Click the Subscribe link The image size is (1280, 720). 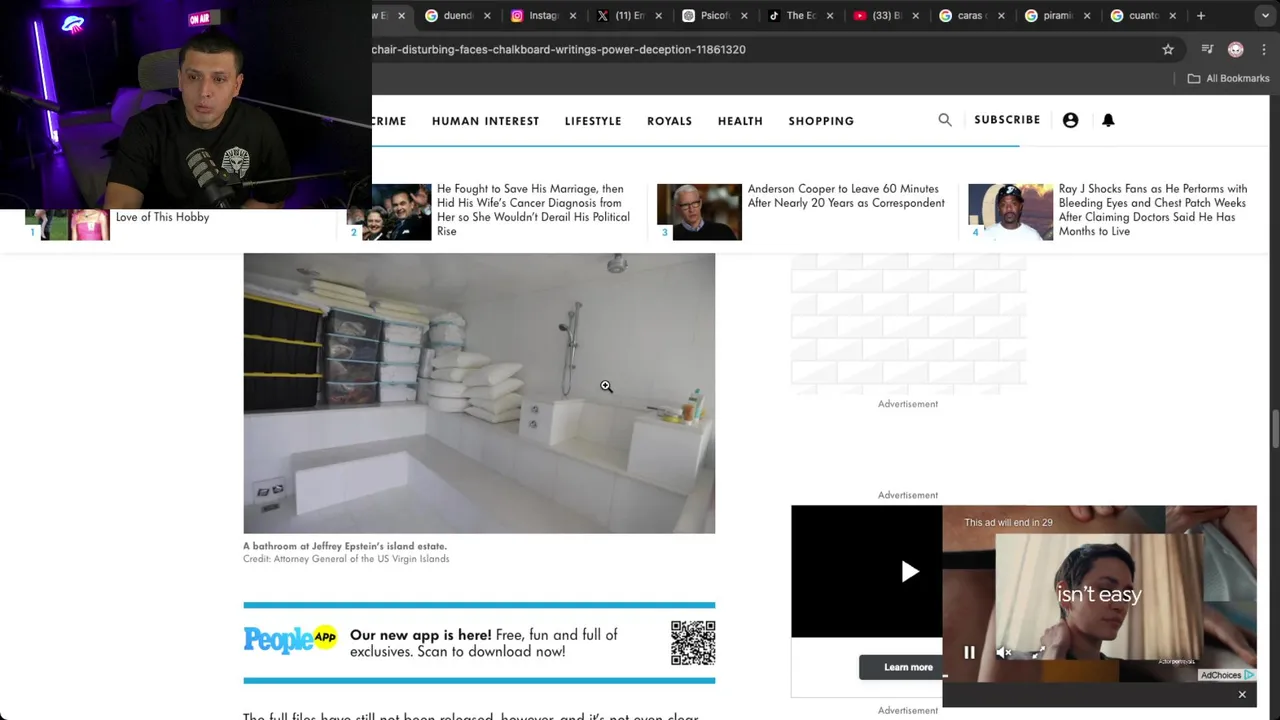tap(1007, 120)
